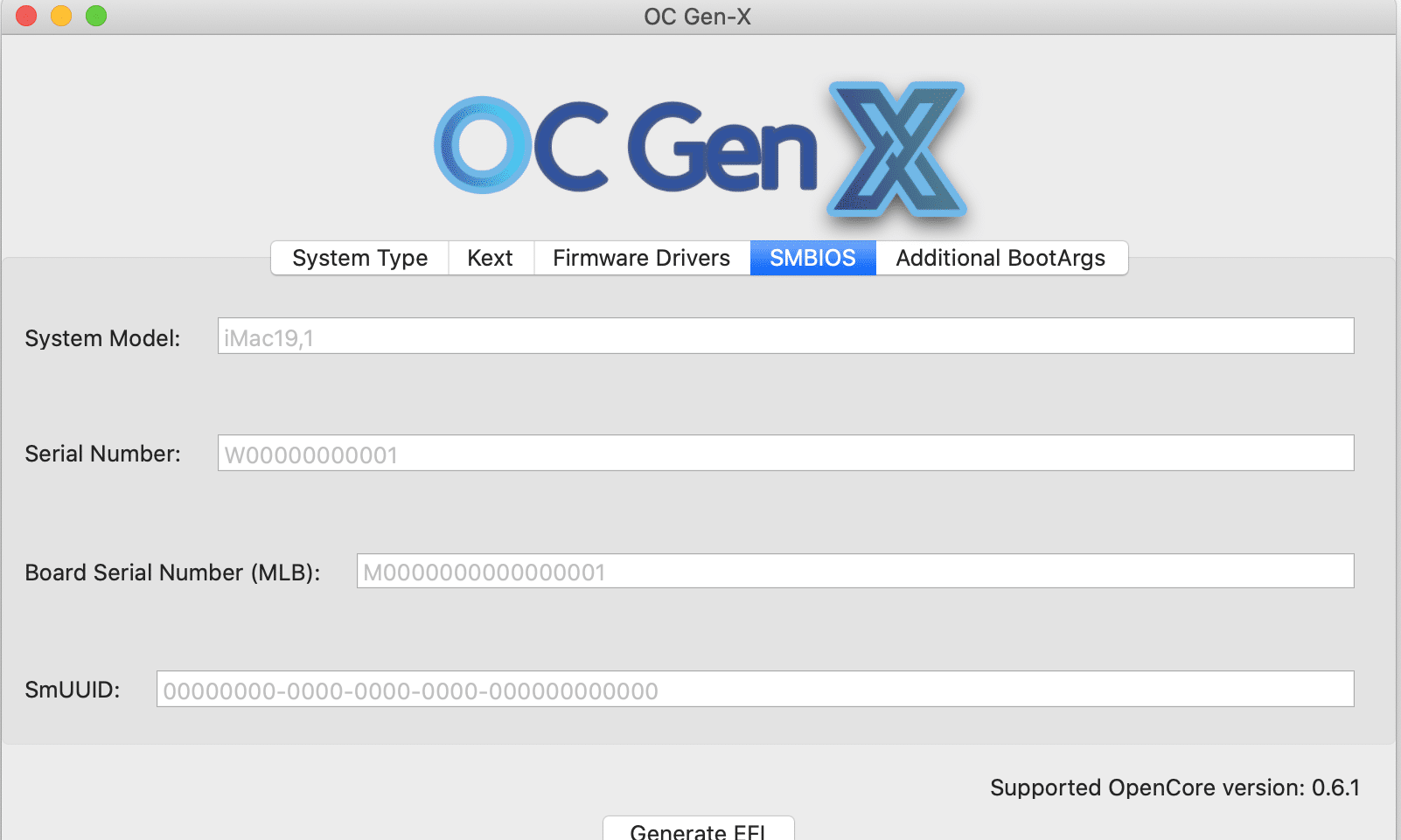Go to Additional BootArgs tab
This screenshot has width=1401, height=840.
pyautogui.click(x=1001, y=258)
